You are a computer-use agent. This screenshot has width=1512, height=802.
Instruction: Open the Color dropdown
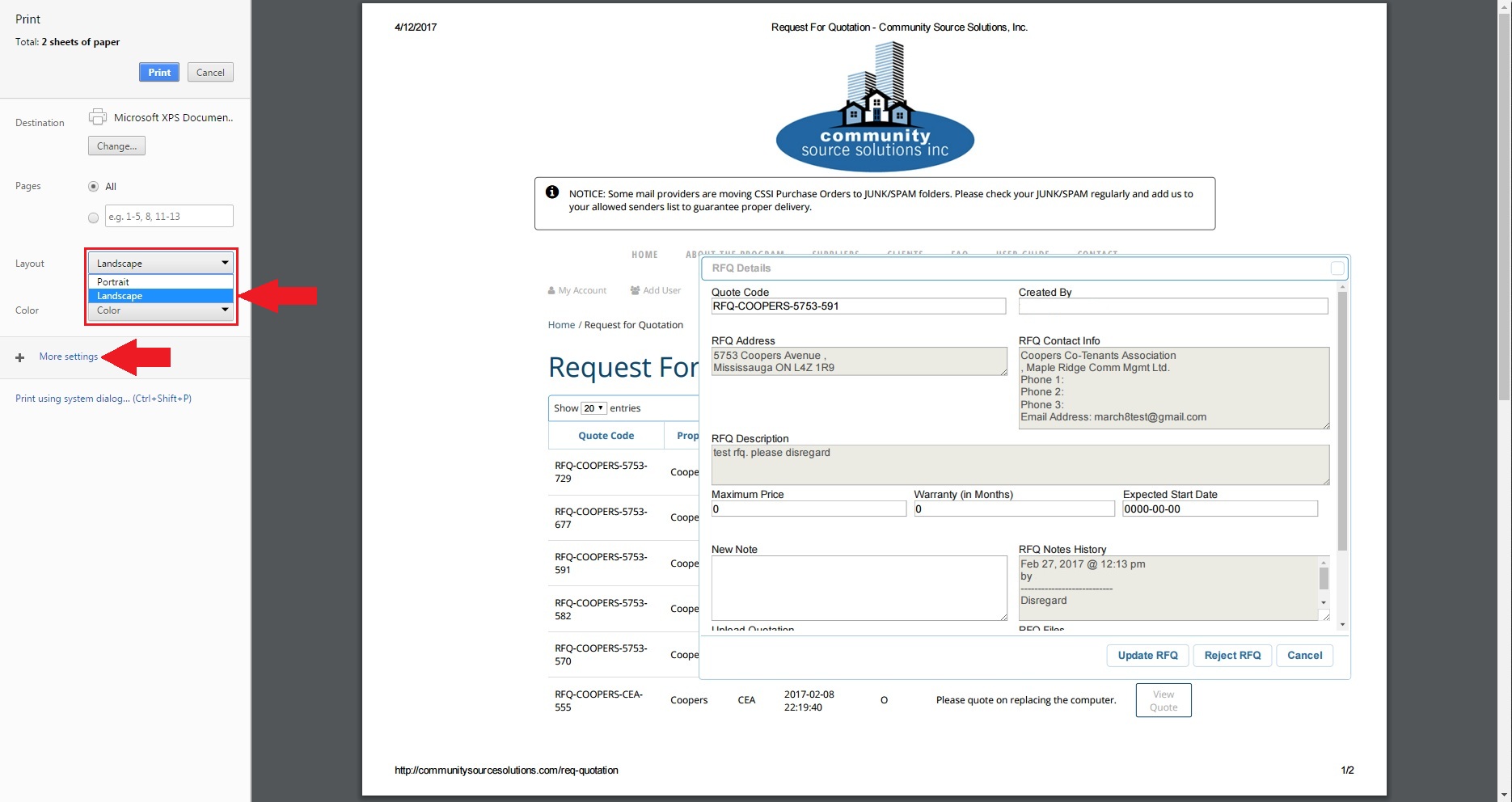point(161,310)
